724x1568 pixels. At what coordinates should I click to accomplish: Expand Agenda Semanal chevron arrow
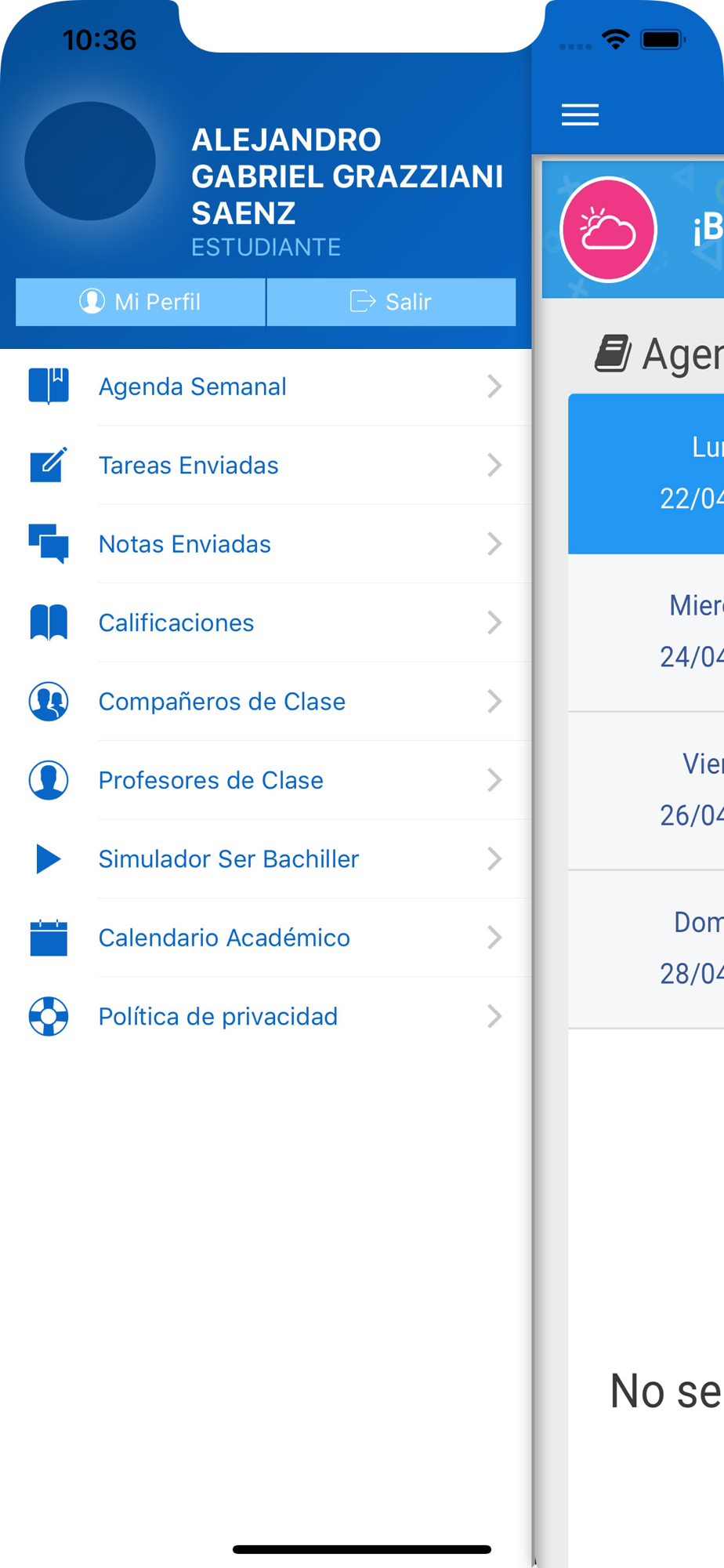coord(494,387)
